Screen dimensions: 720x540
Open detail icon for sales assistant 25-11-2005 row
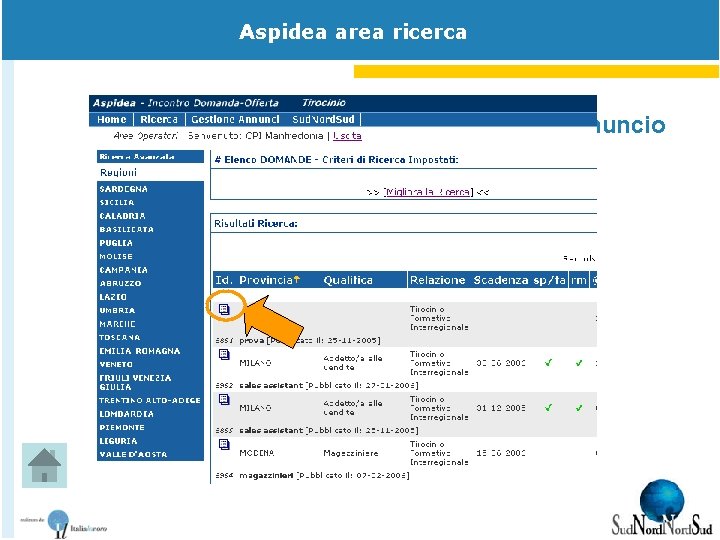pyautogui.click(x=224, y=399)
